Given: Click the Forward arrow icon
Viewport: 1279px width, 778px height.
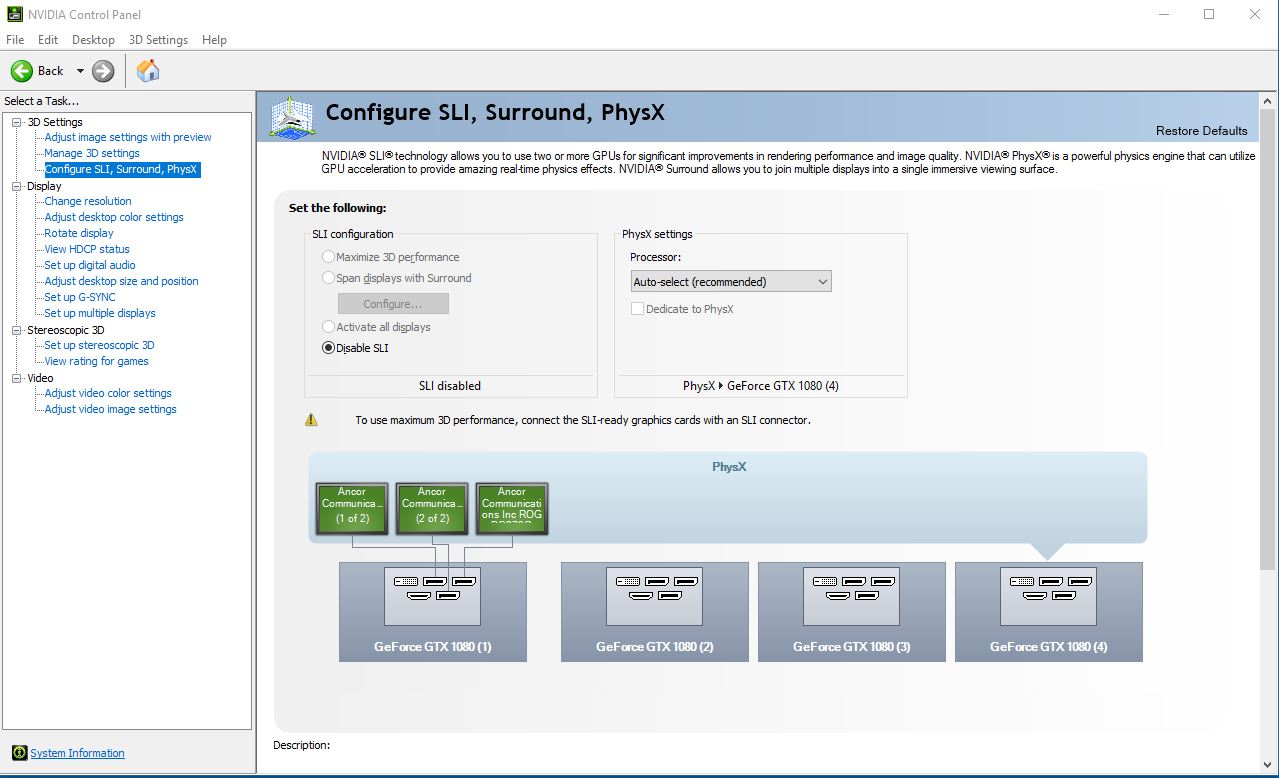Looking at the screenshot, I should (103, 71).
